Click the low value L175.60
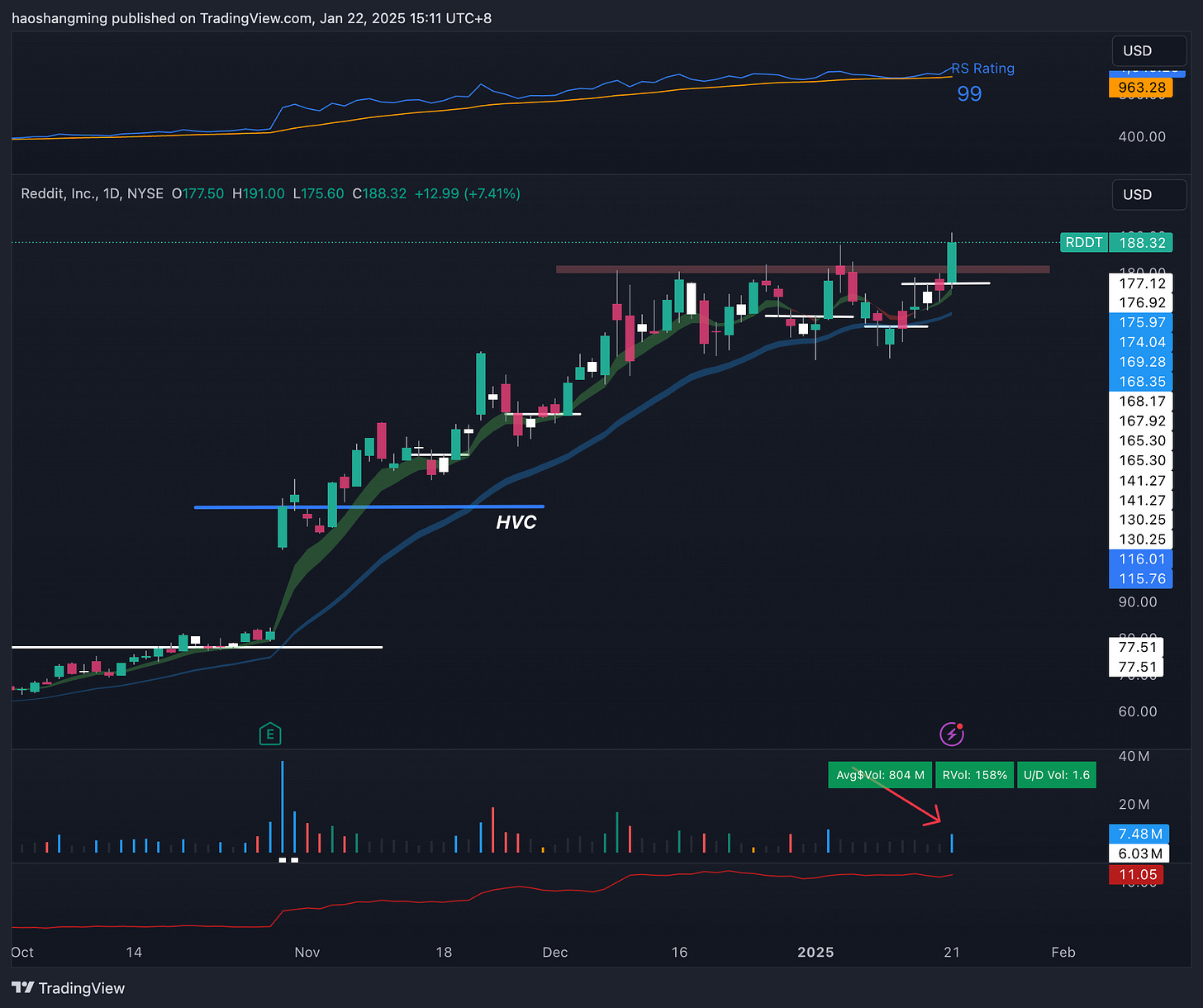The width and height of the screenshot is (1203, 1008). [x=318, y=193]
